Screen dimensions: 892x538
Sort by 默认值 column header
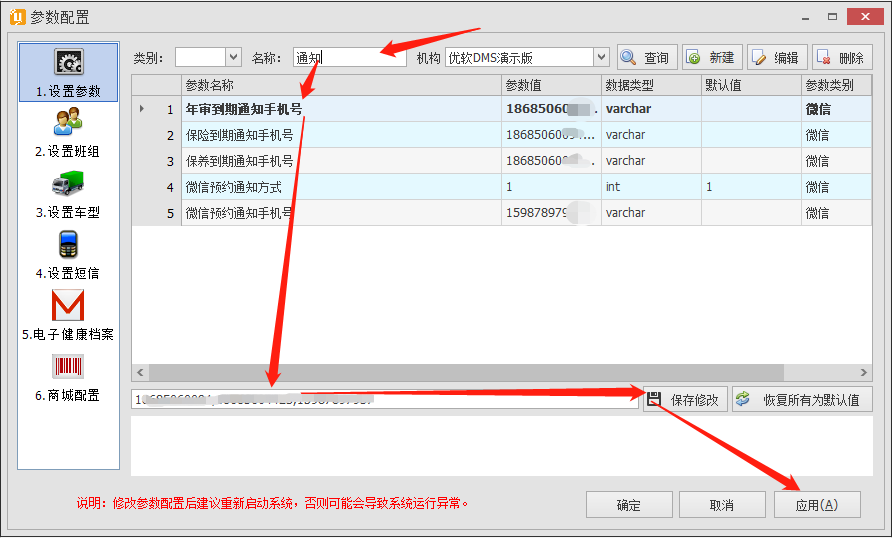tap(751, 85)
